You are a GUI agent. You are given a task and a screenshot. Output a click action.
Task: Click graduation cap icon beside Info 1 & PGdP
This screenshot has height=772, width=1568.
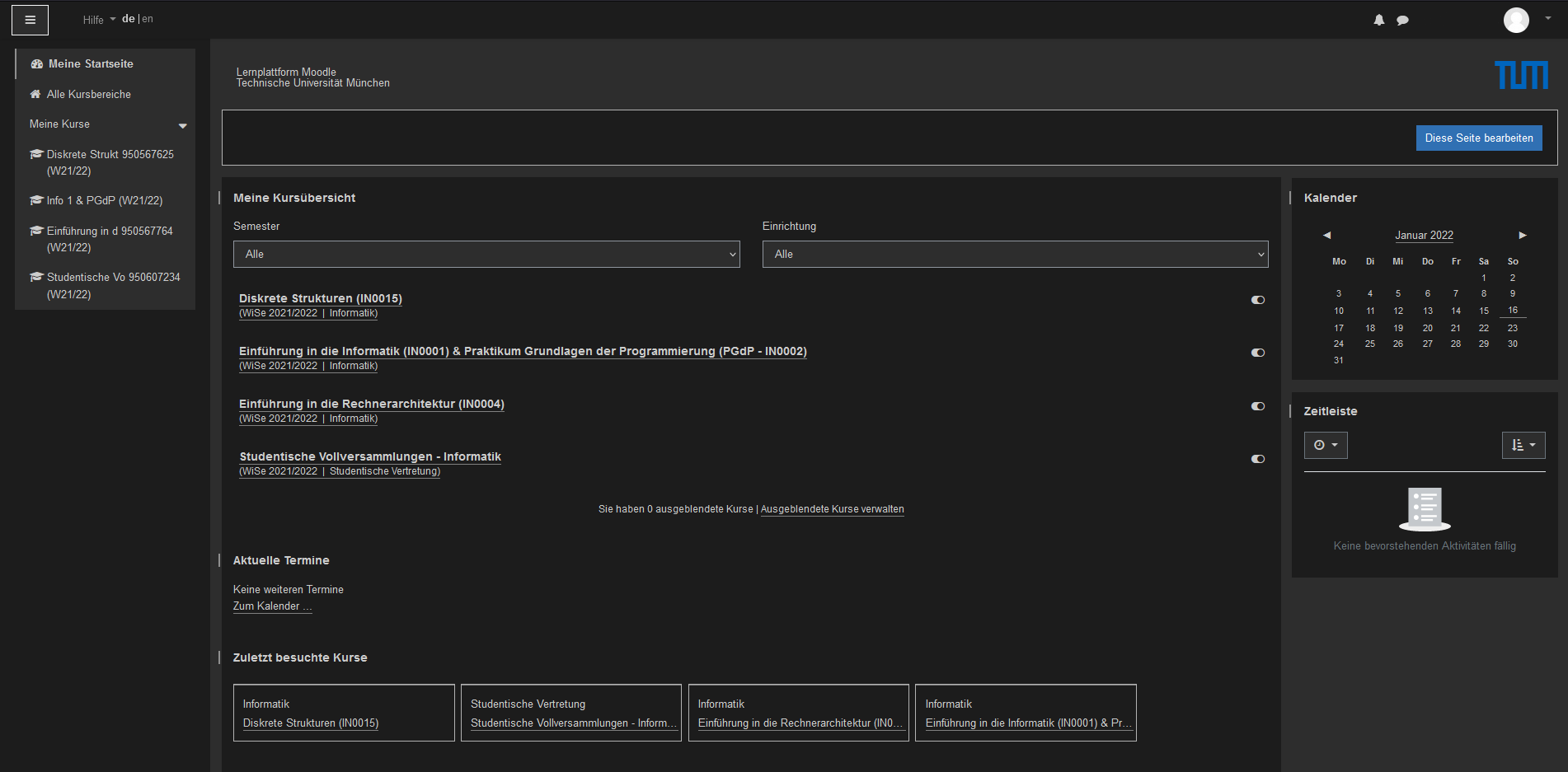coord(36,200)
